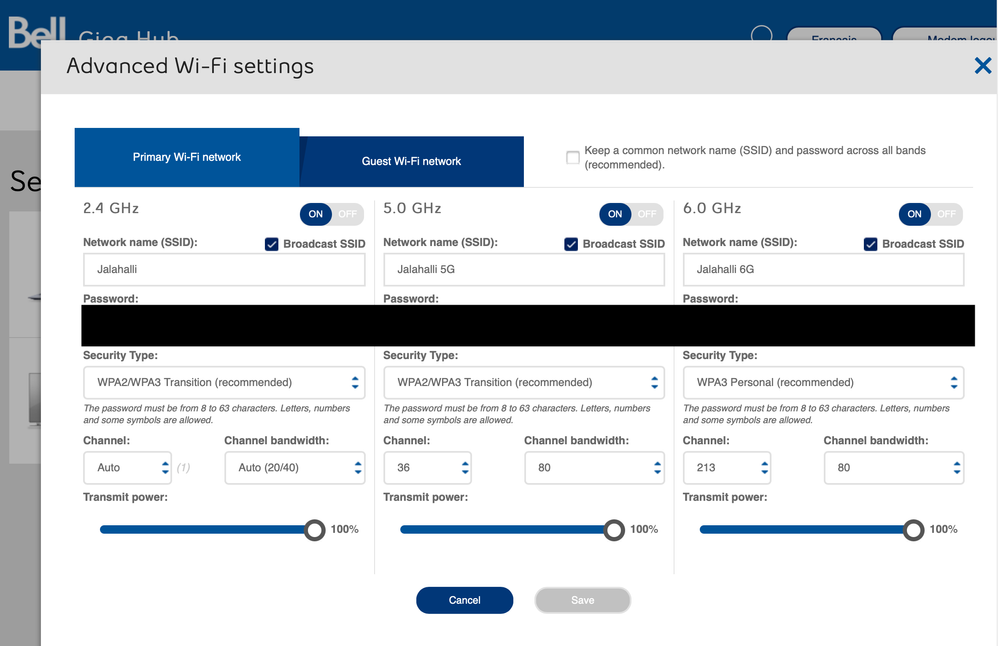Uncheck Broadcast SSID for 6.0 GHz
This screenshot has height=646, width=998.
pyautogui.click(x=870, y=244)
